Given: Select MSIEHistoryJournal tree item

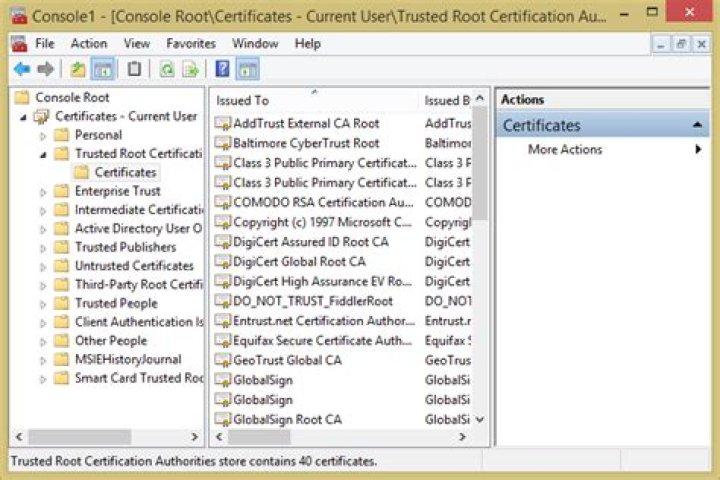Looking at the screenshot, I should pos(128,360).
